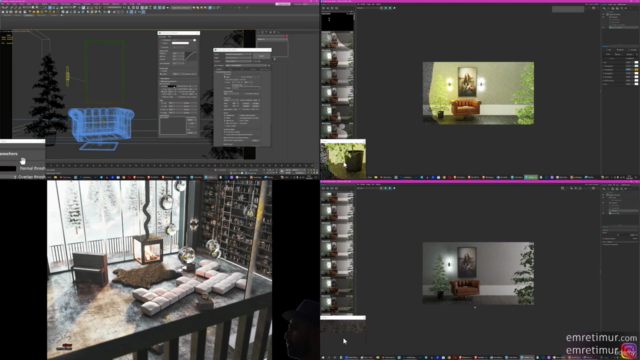Toggle Force 2-Sided checkbox in Render Setup
640x360 pixels.
(239, 121)
